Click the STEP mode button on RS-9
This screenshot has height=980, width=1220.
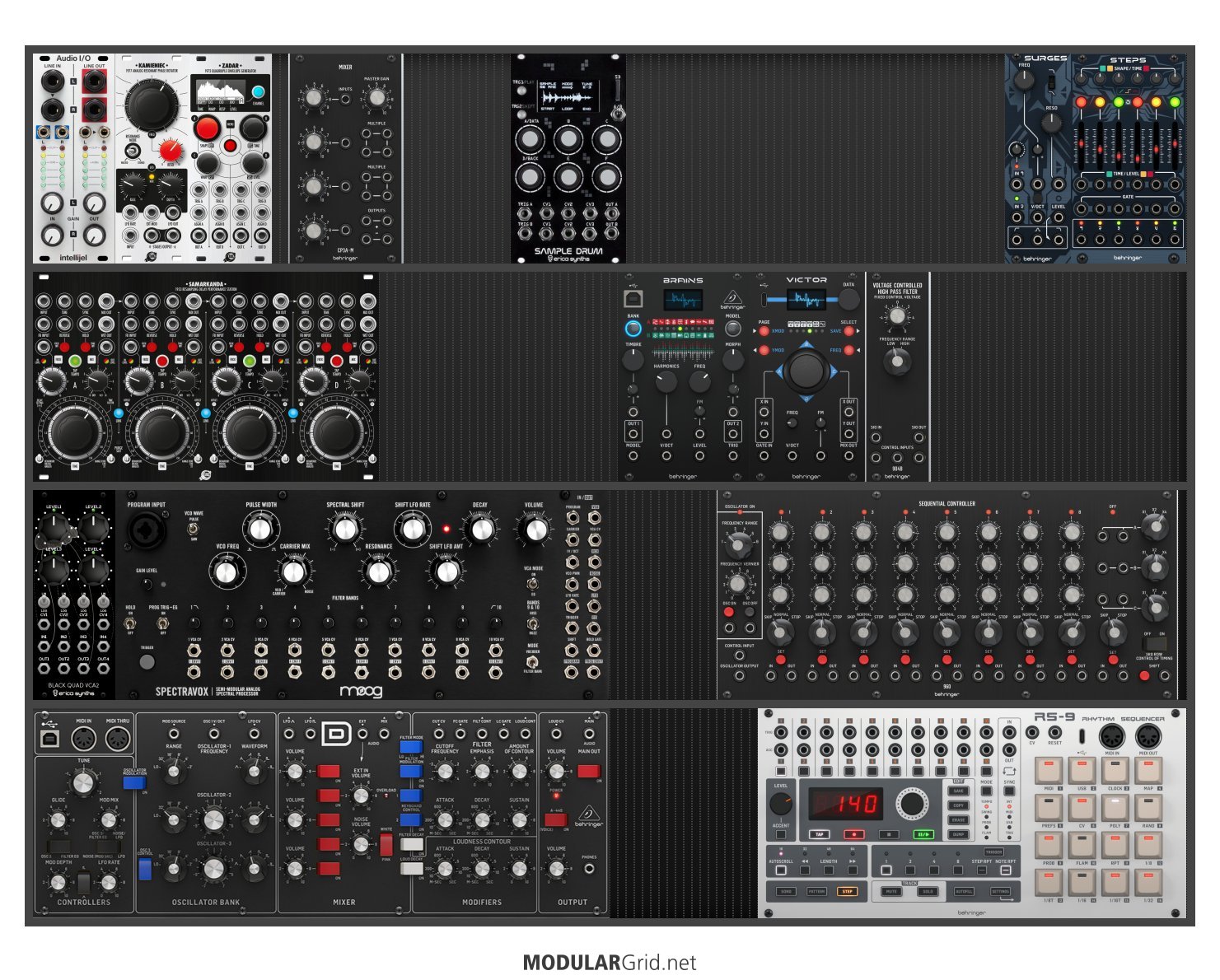click(847, 892)
